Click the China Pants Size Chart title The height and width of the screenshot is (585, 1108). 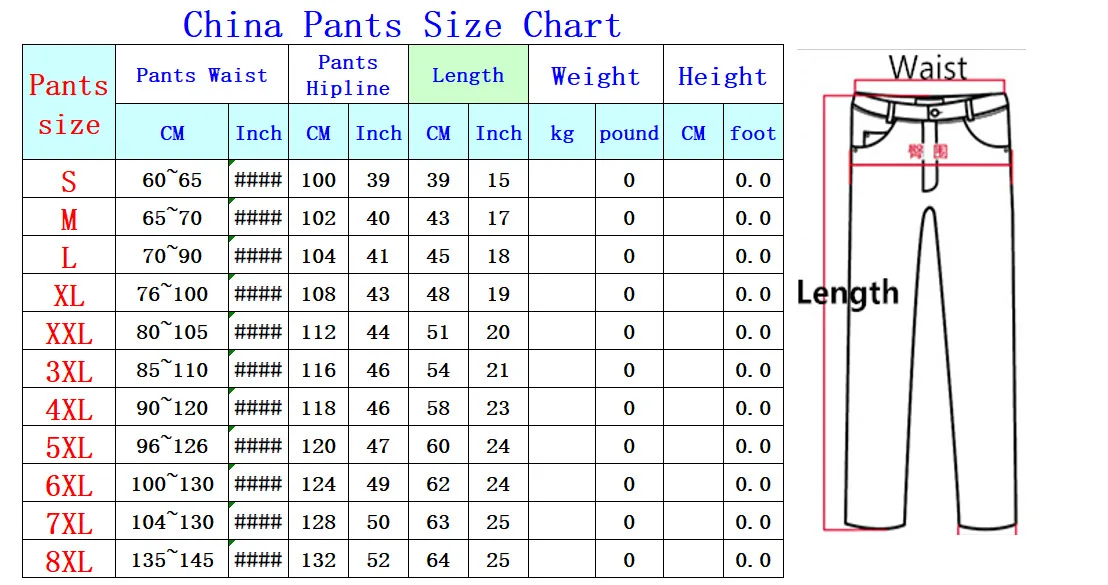(402, 24)
